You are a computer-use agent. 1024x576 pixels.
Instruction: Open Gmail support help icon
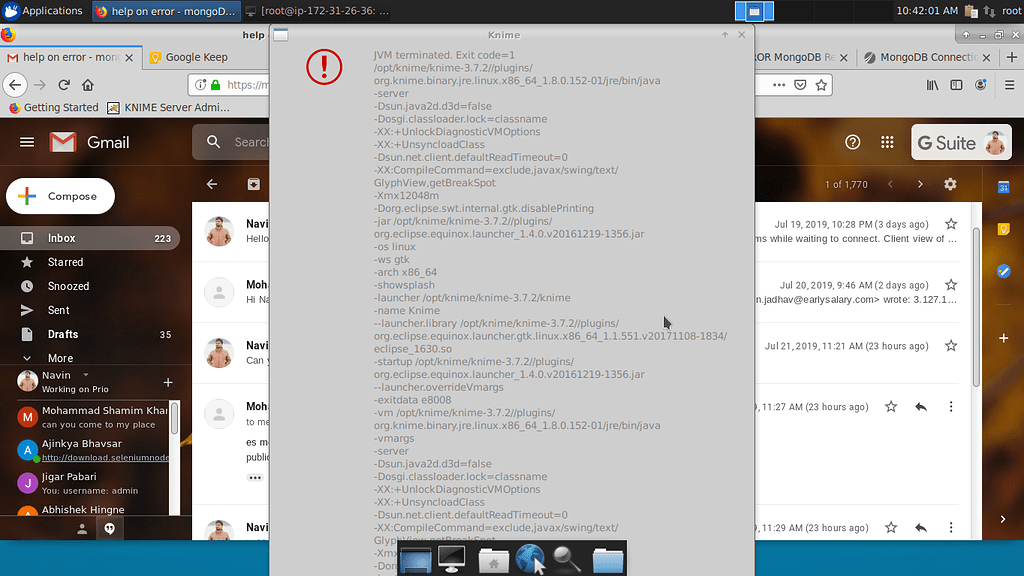[853, 142]
